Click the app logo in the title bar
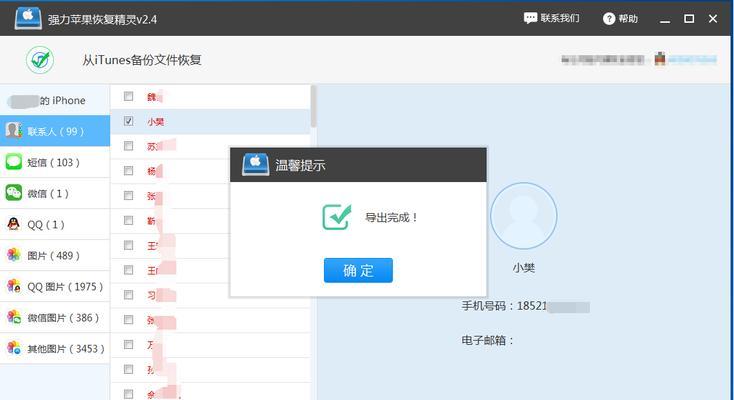The image size is (734, 400). [28, 18]
